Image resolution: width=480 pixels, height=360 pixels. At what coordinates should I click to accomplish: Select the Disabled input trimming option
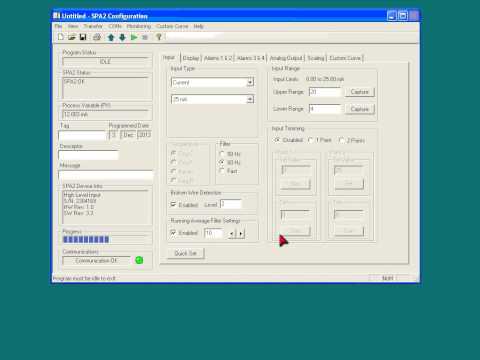click(277, 140)
